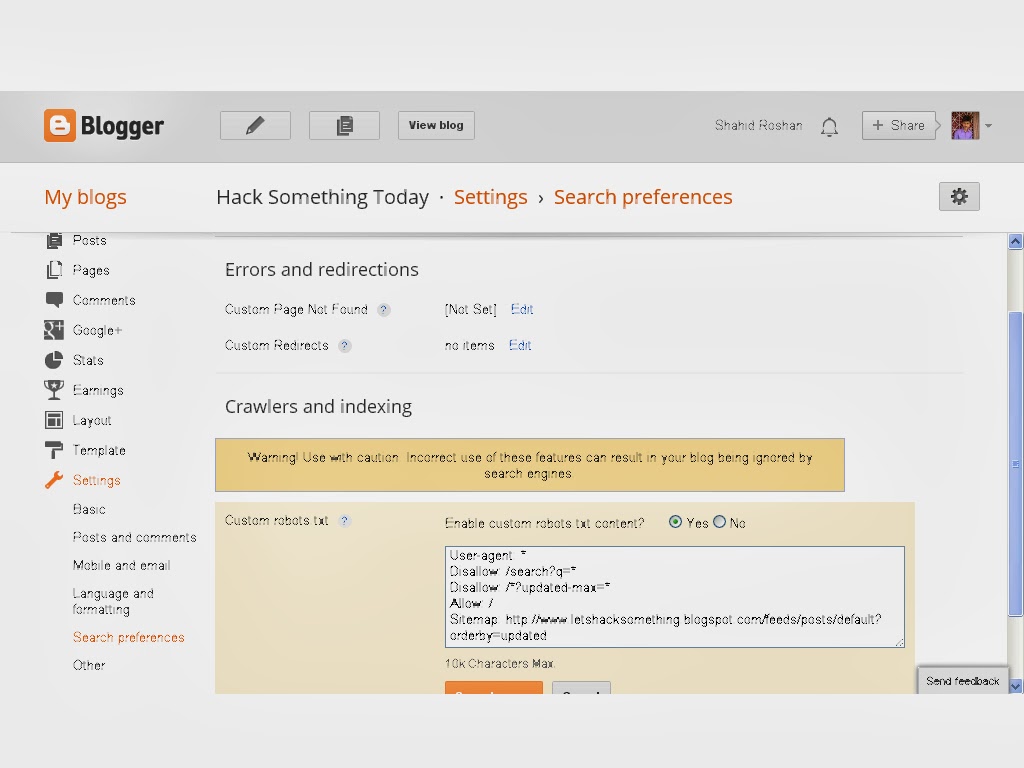Open help for Custom Page Not Found
The height and width of the screenshot is (768, 1024).
point(384,310)
